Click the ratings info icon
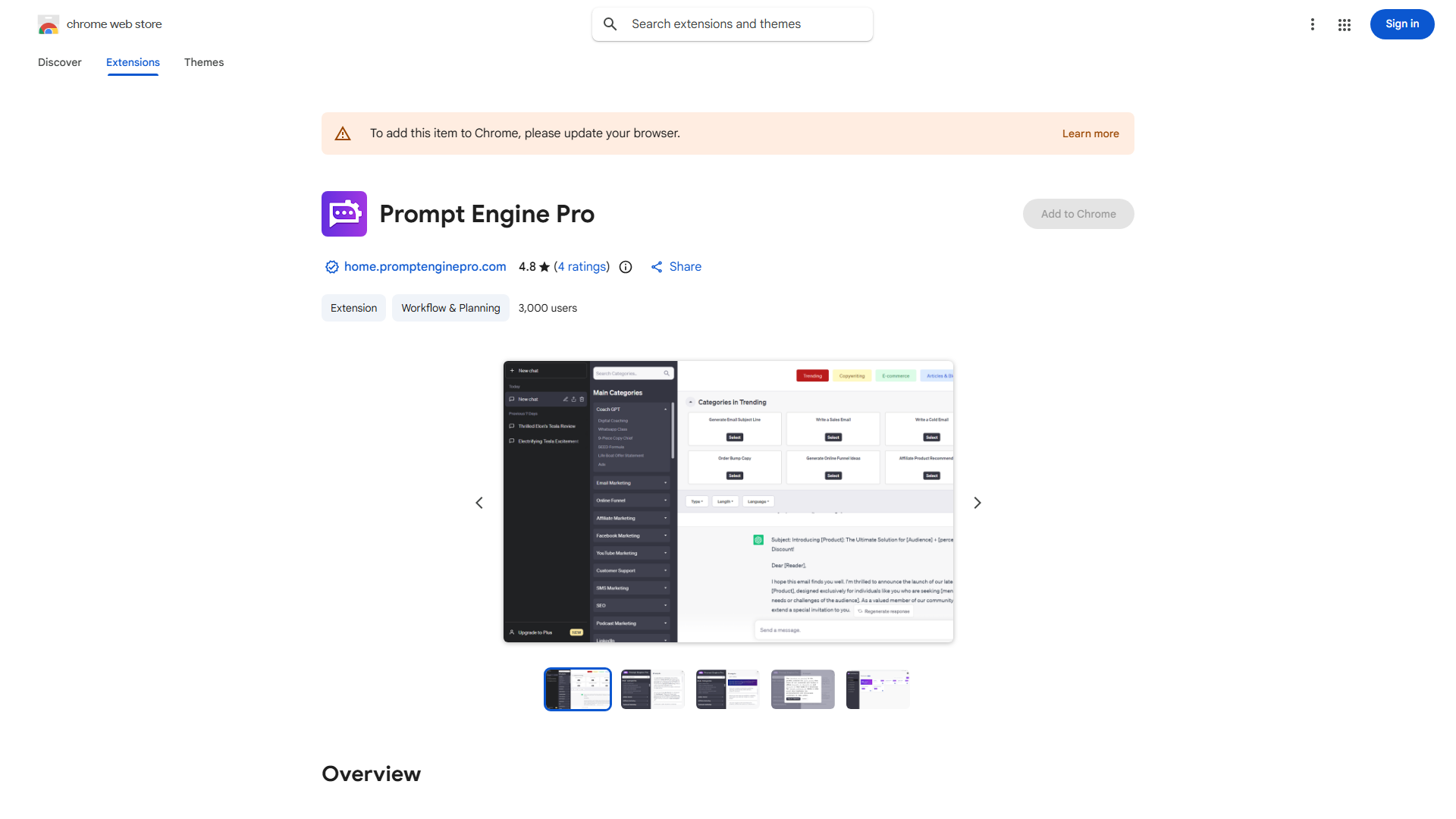 point(625,267)
